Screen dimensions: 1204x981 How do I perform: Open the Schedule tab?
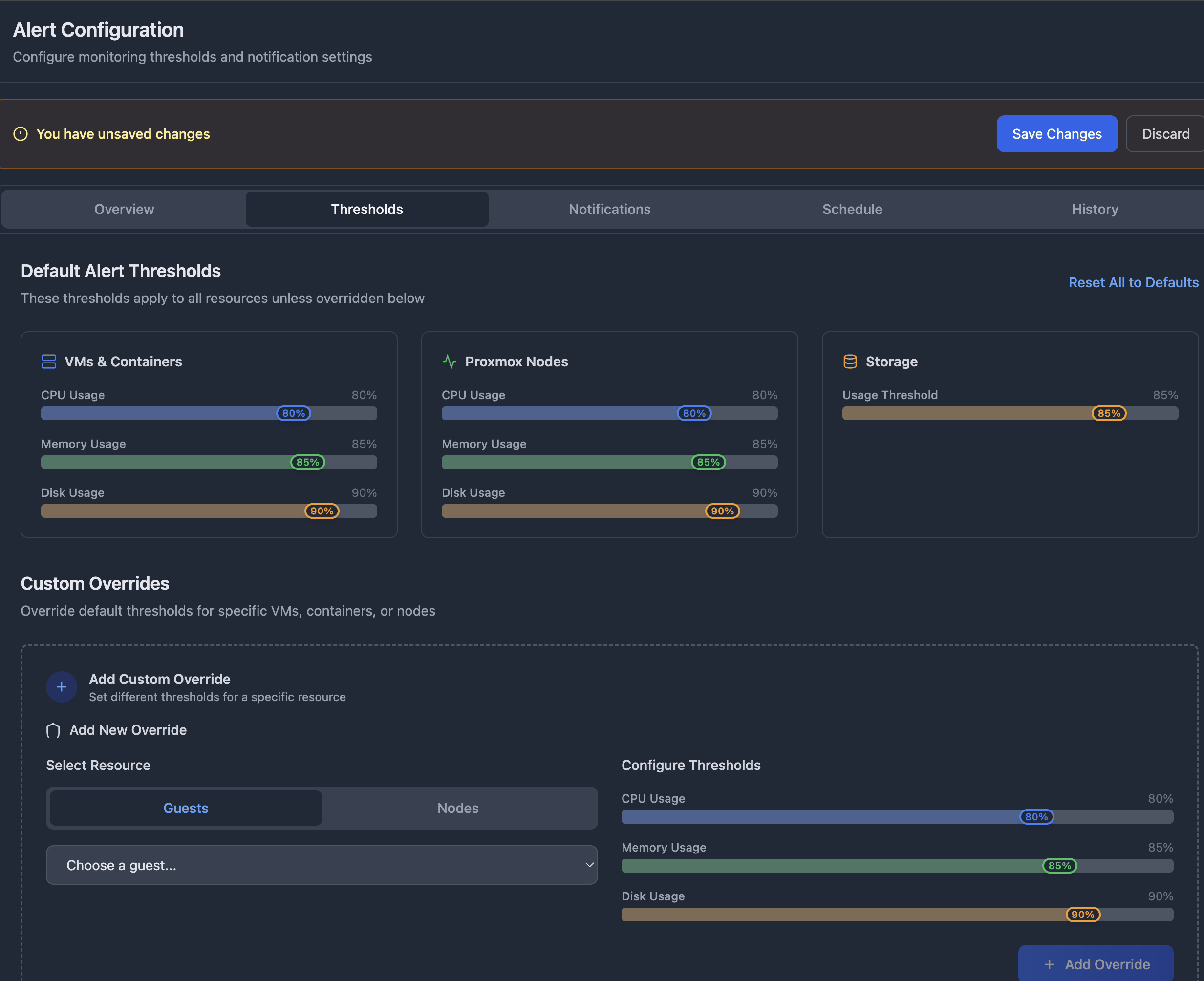852,209
